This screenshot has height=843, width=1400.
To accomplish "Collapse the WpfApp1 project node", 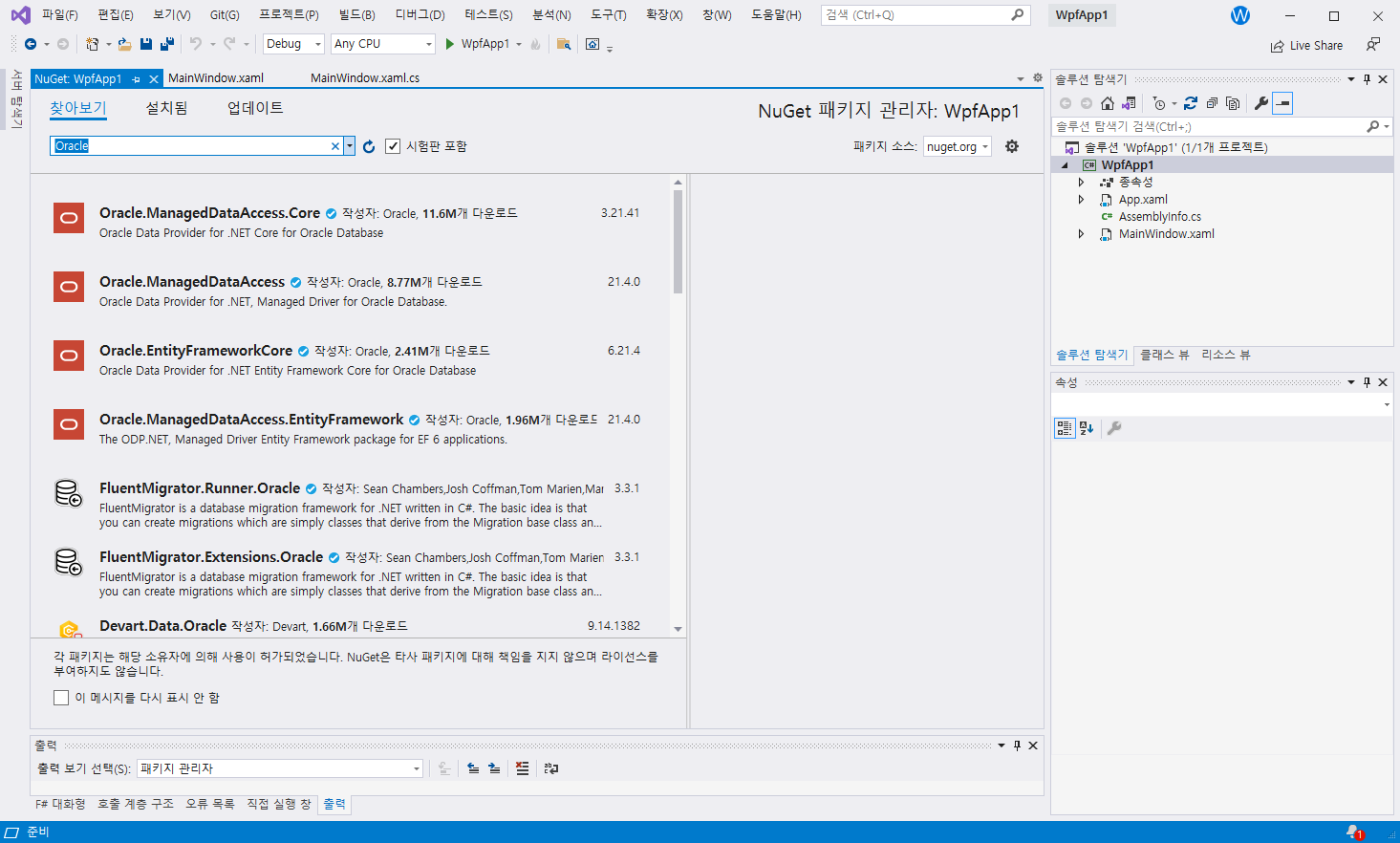I will (x=1065, y=165).
